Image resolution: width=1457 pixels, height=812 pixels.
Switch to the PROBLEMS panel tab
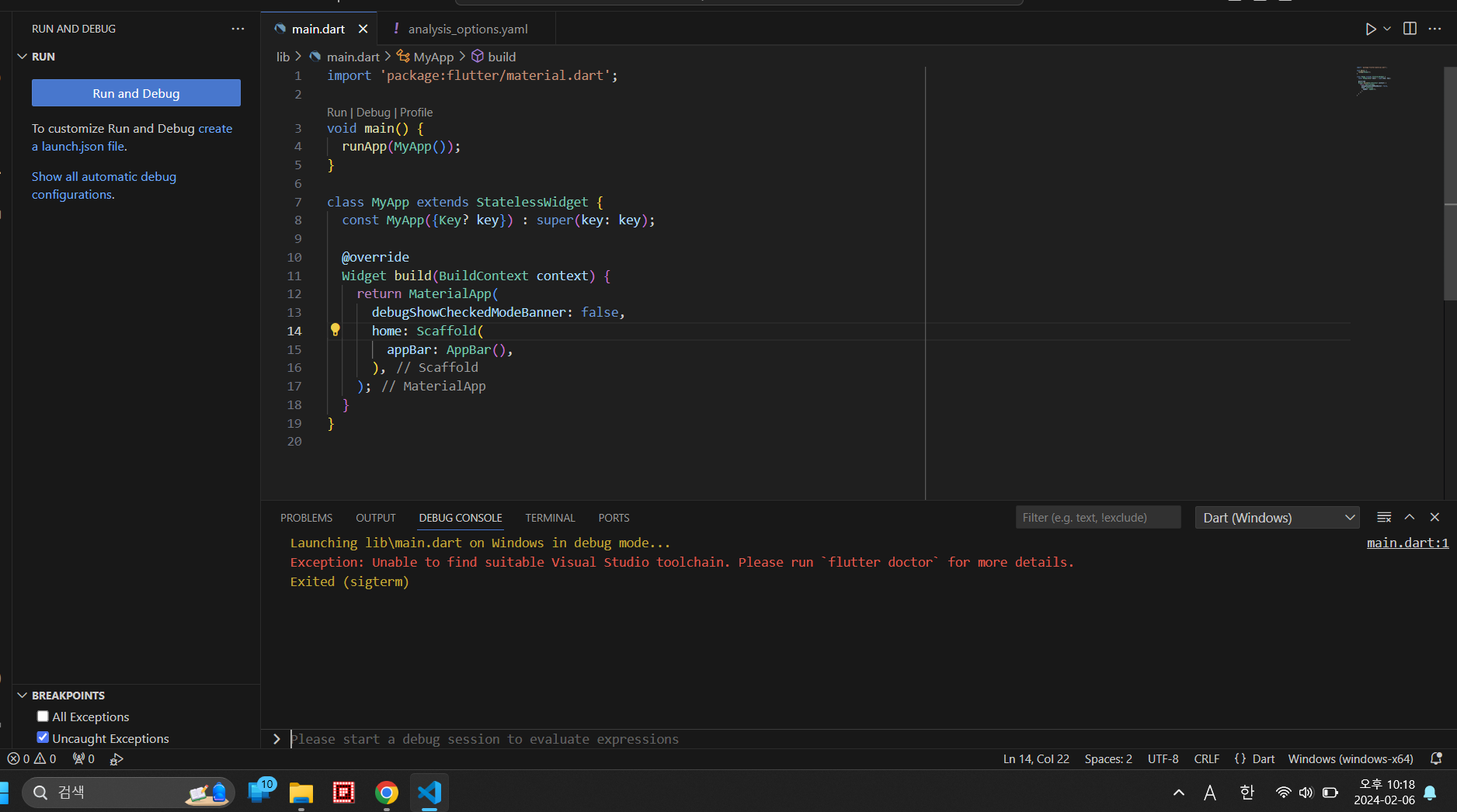[x=306, y=518]
